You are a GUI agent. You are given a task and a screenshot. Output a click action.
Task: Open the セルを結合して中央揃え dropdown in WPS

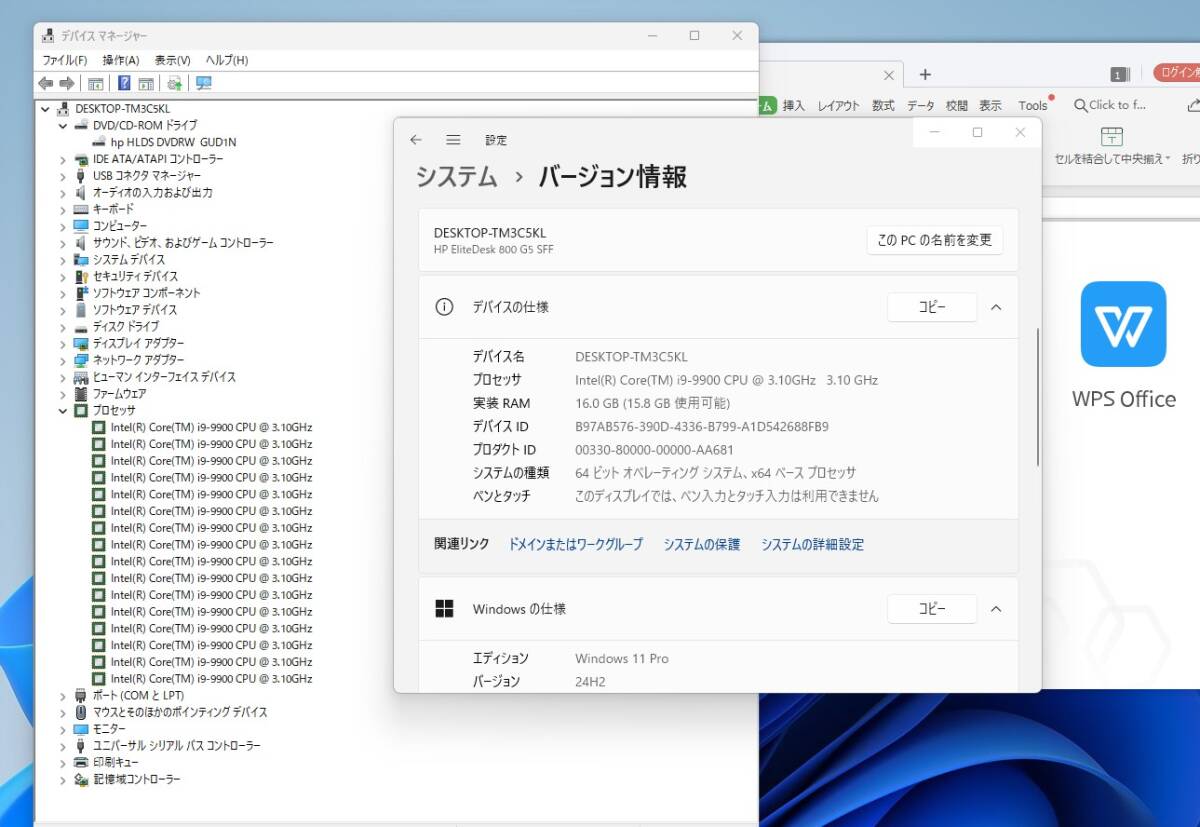click(1167, 159)
